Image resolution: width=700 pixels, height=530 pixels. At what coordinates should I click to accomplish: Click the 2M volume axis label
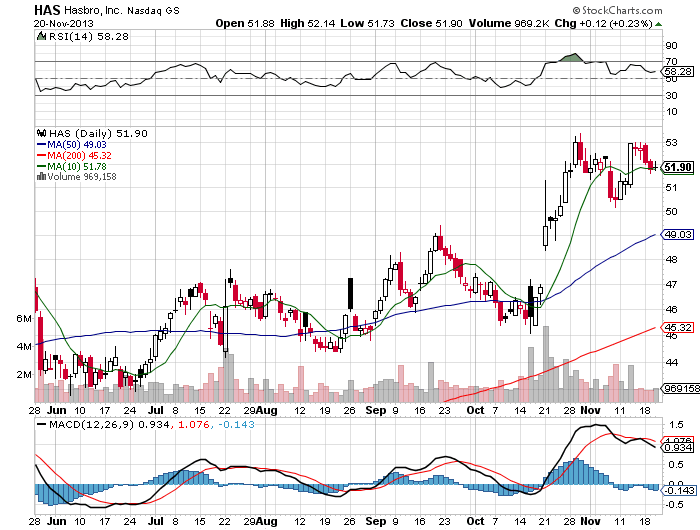point(25,374)
